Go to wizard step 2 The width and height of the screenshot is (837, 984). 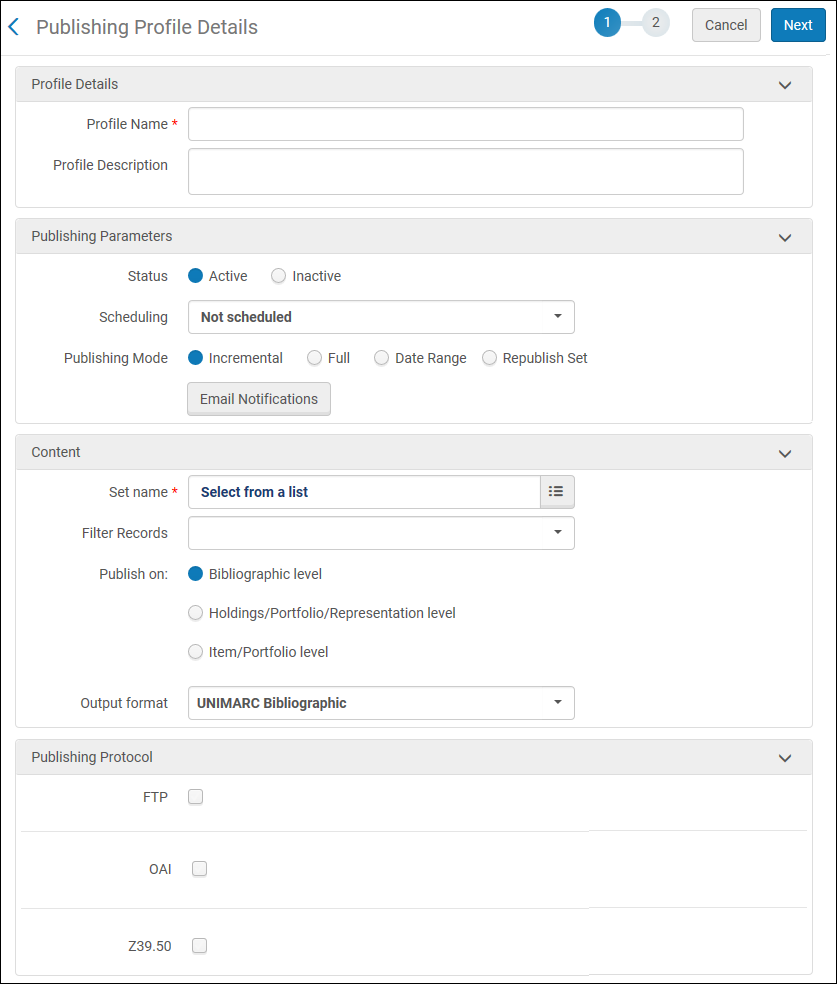pyautogui.click(x=656, y=23)
